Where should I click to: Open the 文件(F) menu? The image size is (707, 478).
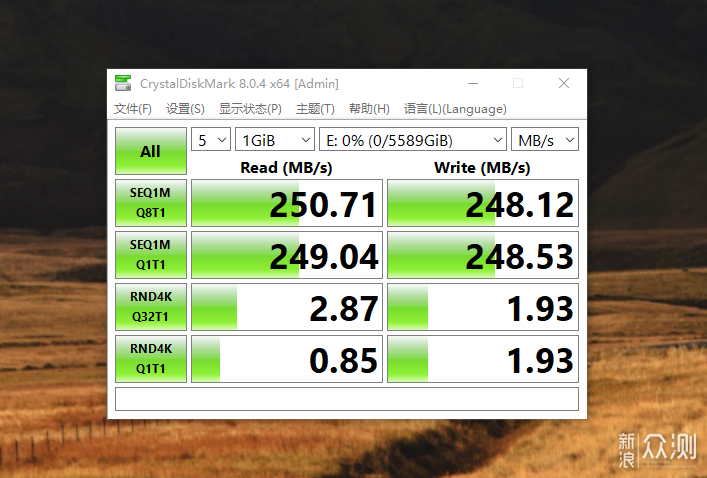133,109
